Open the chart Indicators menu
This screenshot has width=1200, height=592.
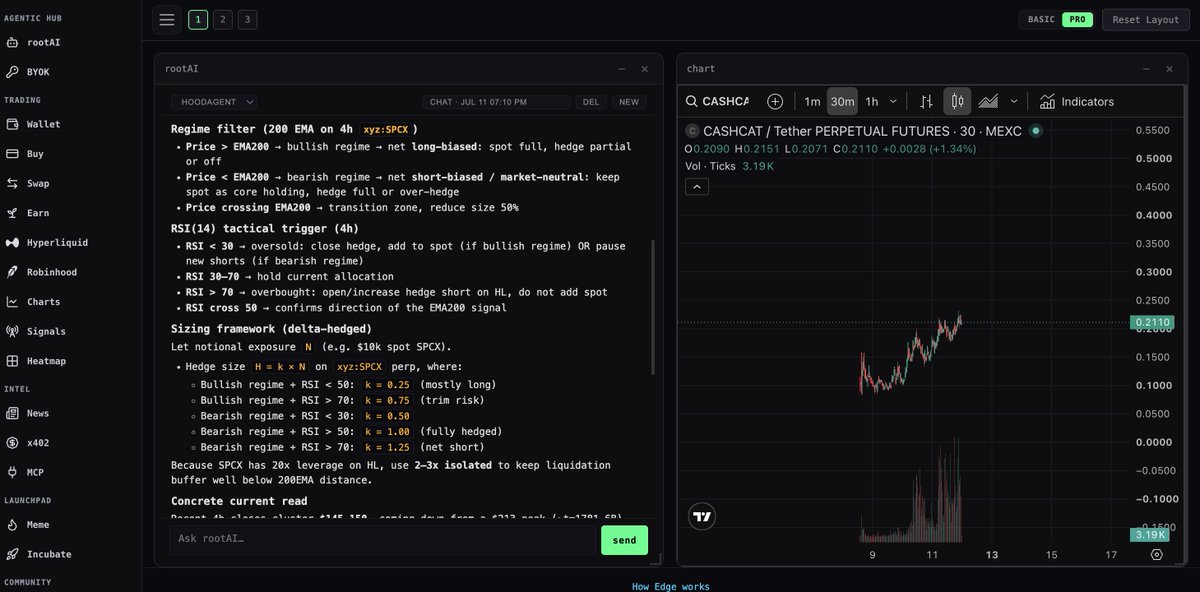(x=1076, y=101)
